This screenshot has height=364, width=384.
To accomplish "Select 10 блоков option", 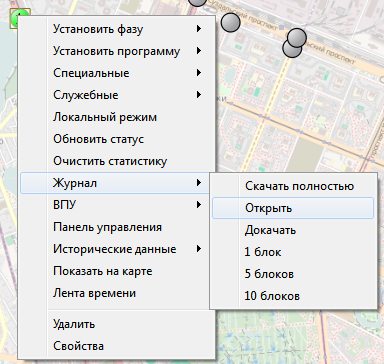I will point(293,296).
